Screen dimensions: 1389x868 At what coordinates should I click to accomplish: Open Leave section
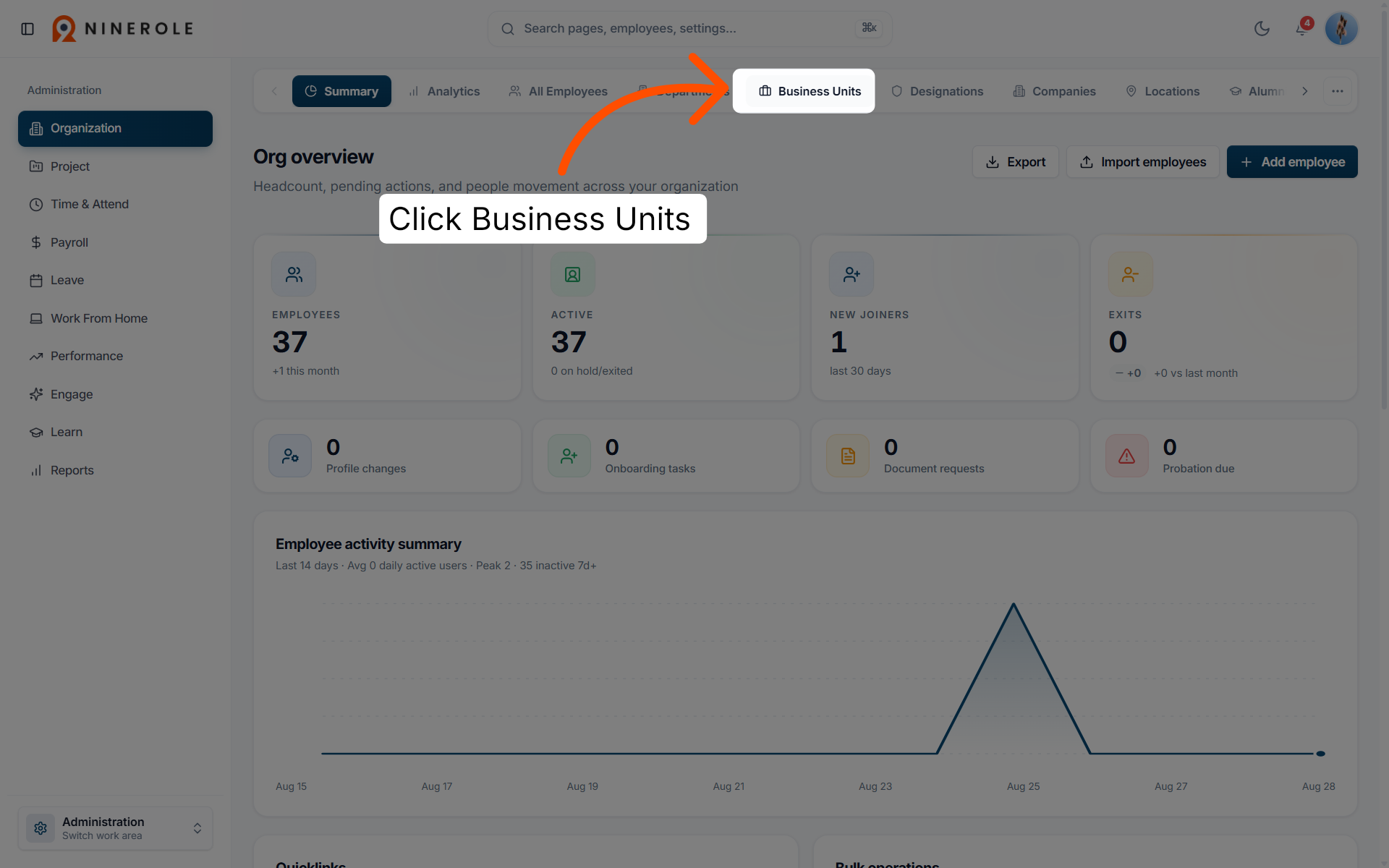115,281
